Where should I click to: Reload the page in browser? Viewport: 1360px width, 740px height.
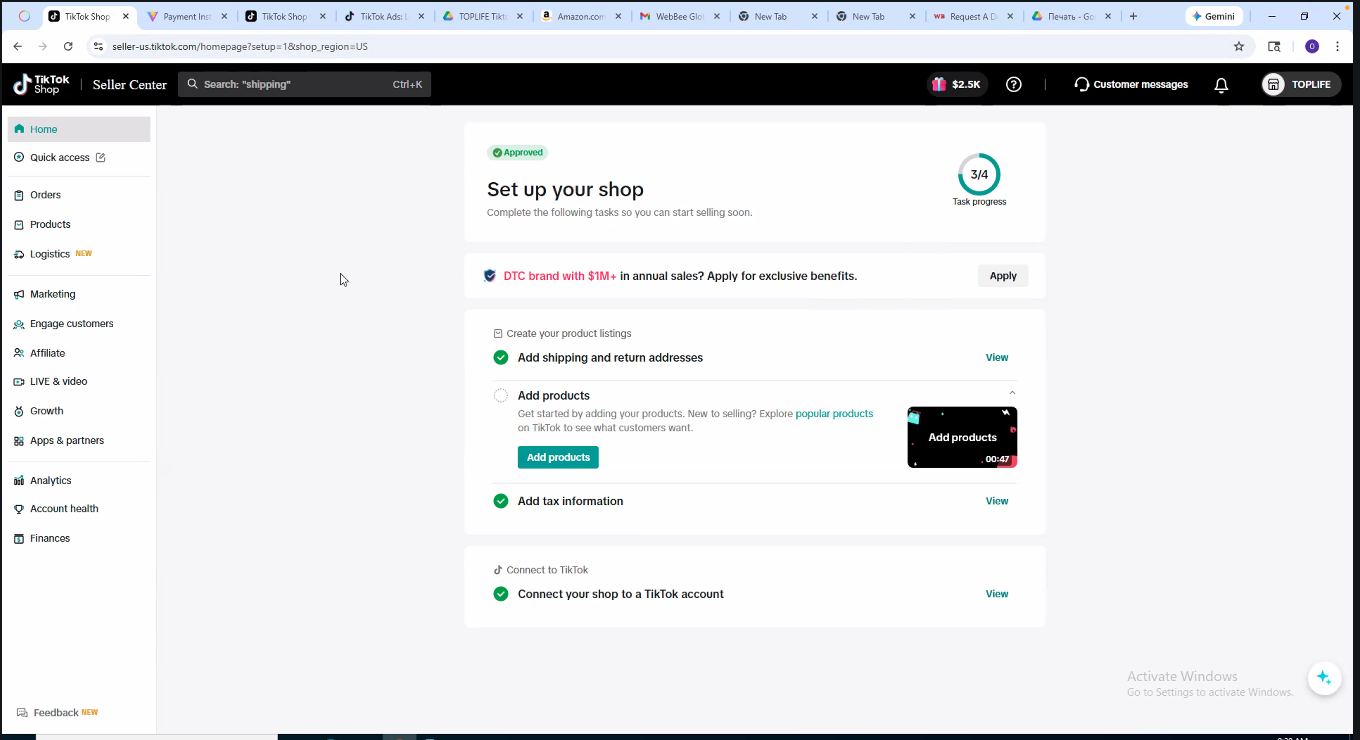[x=68, y=46]
